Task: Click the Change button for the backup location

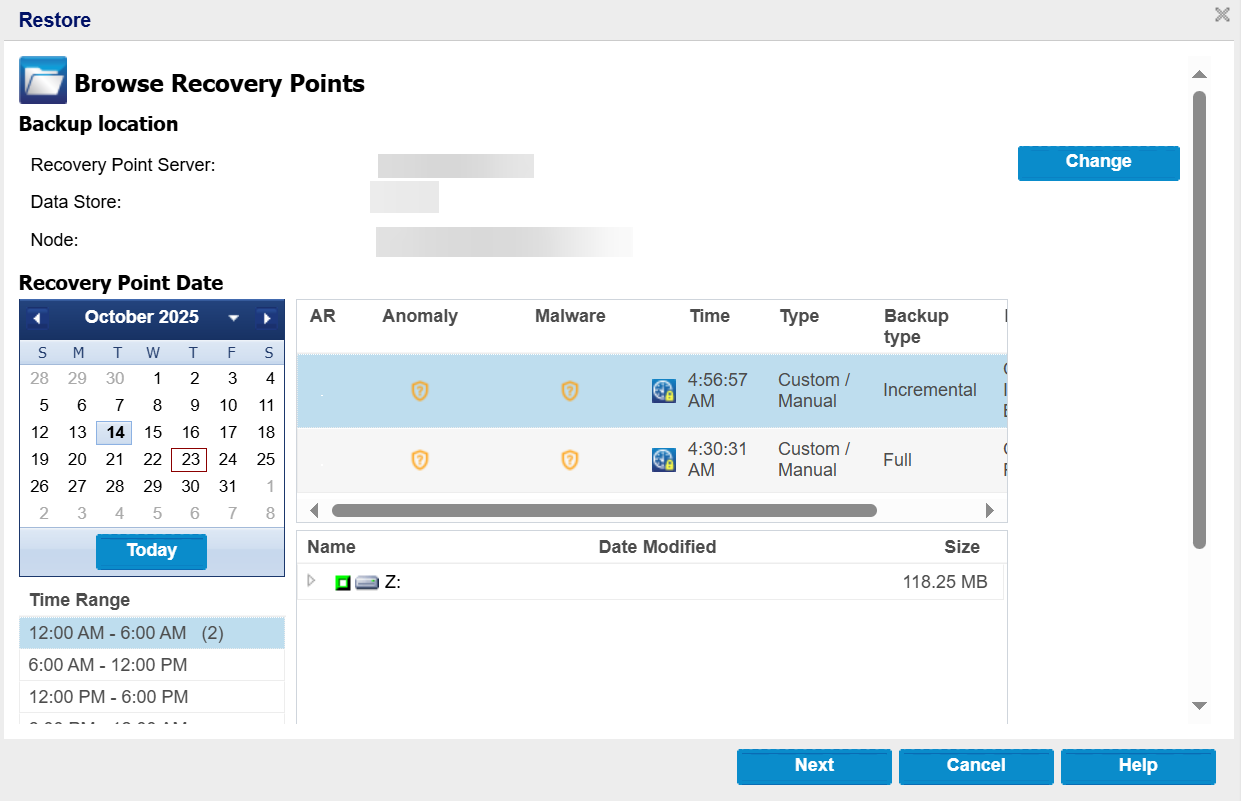Action: point(1098,162)
